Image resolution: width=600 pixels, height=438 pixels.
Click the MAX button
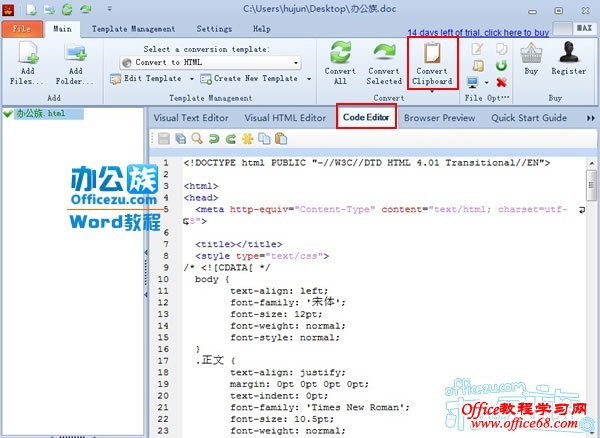click(584, 28)
